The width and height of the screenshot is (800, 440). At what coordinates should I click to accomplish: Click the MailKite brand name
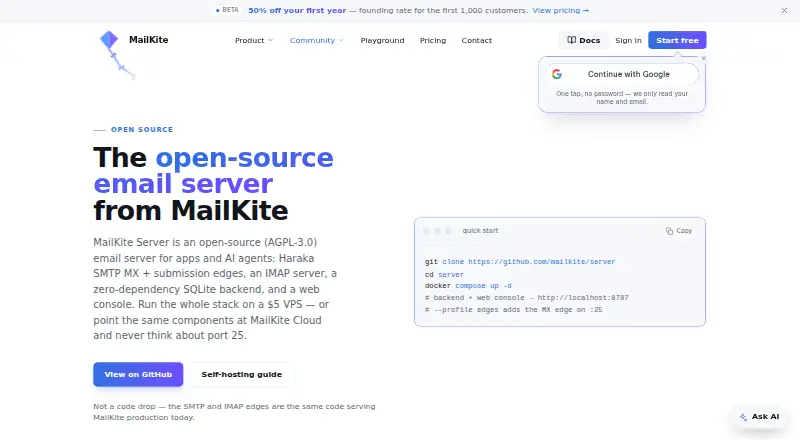[148, 40]
